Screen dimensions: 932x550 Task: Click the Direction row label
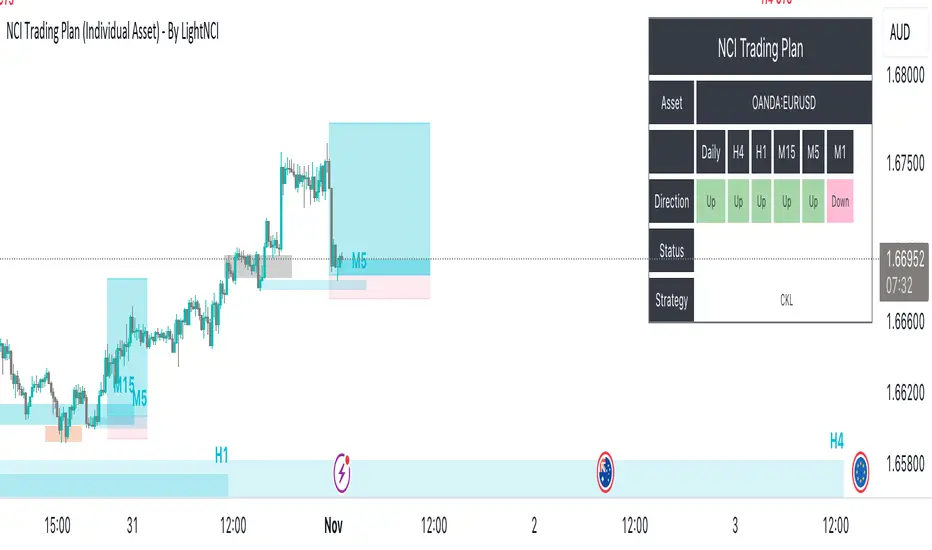(671, 201)
